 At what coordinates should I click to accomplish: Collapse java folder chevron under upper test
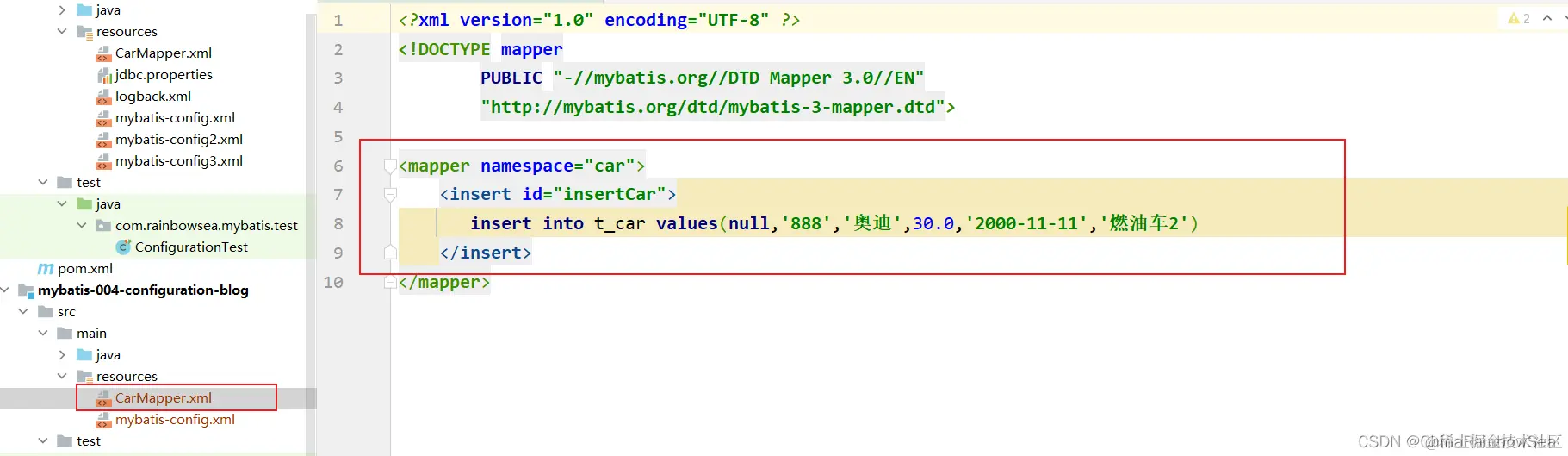62,204
